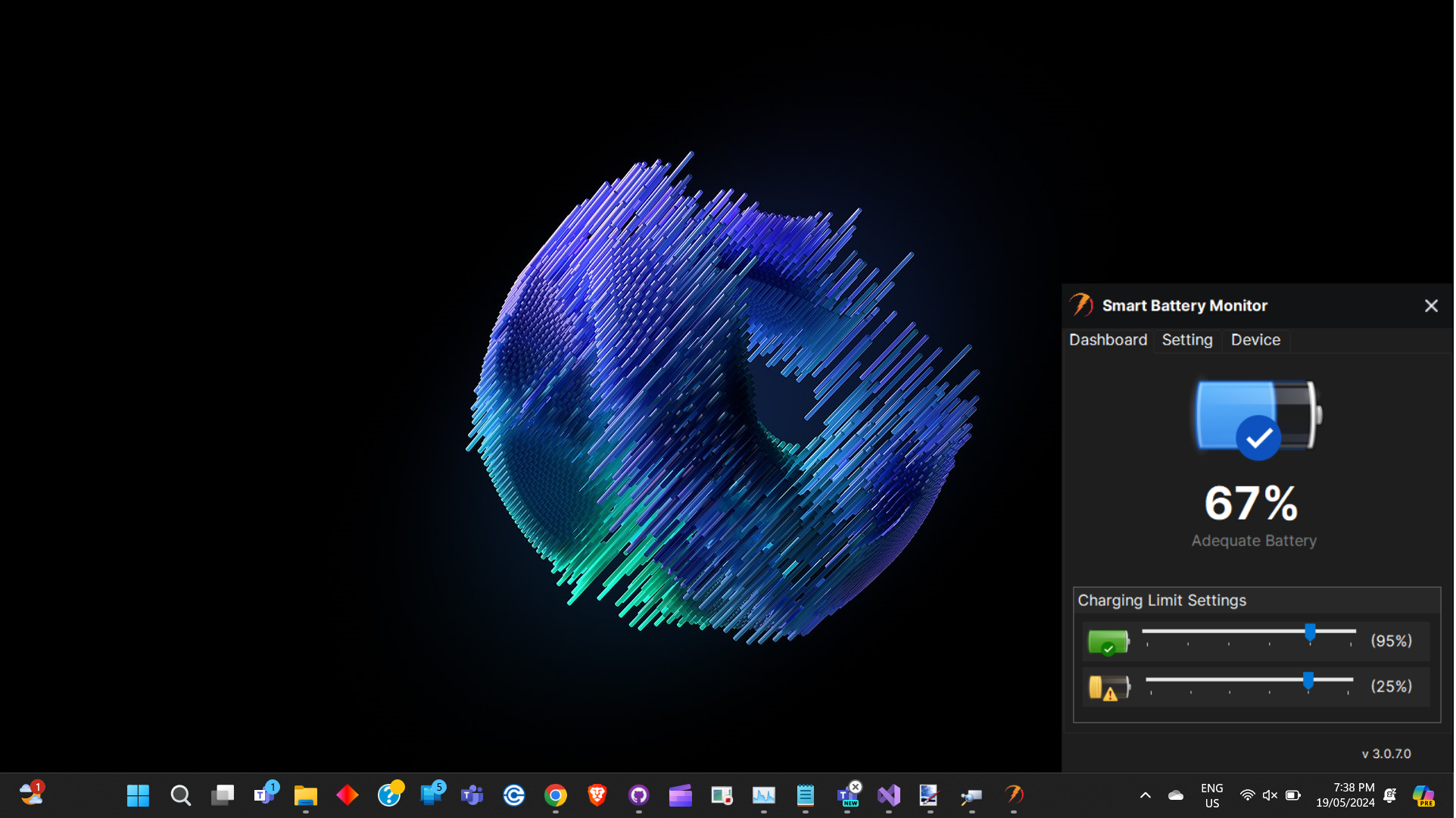Open the ENG US language switcher
Image resolution: width=1456 pixels, height=818 pixels.
point(1211,795)
